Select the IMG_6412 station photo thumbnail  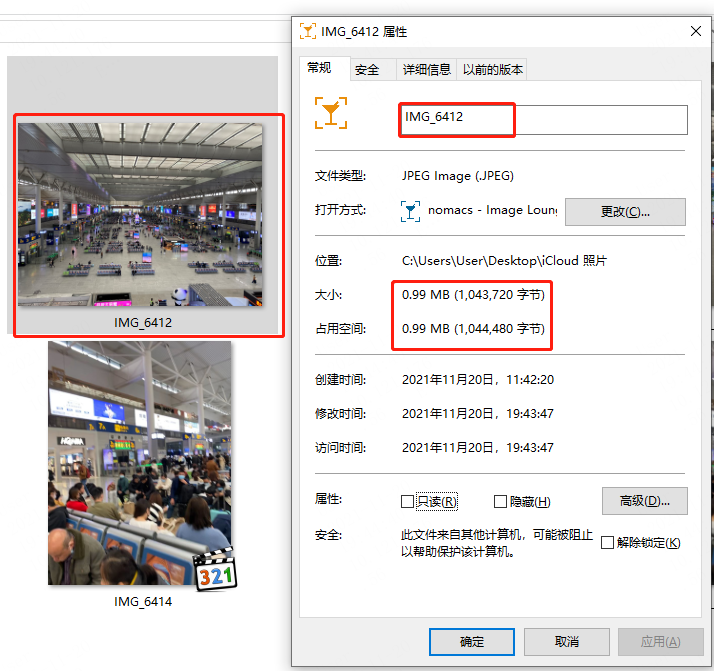(140, 214)
